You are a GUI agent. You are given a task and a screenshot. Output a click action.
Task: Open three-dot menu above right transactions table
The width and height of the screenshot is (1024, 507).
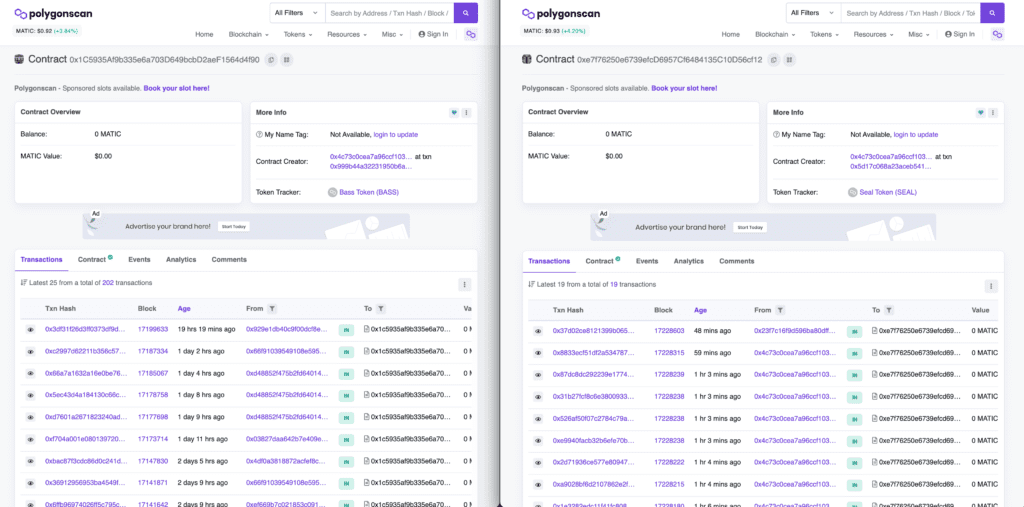991,286
